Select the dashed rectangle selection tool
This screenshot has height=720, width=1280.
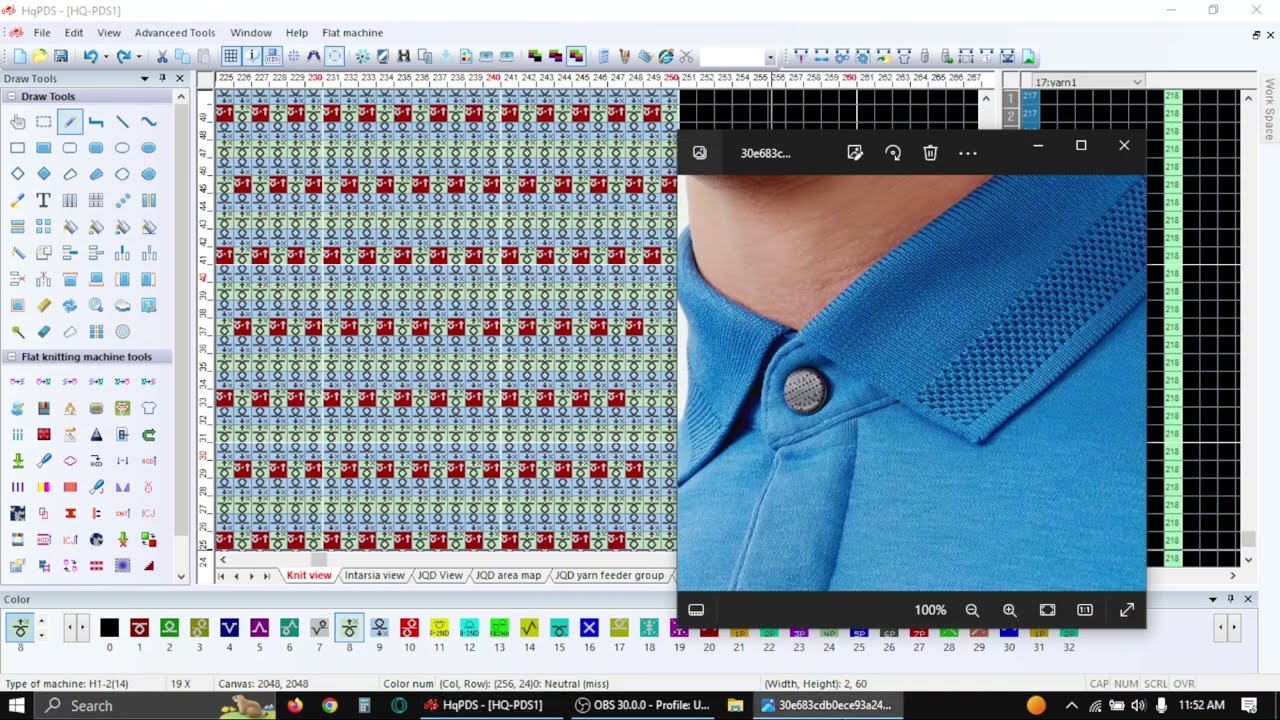pyautogui.click(x=44, y=122)
